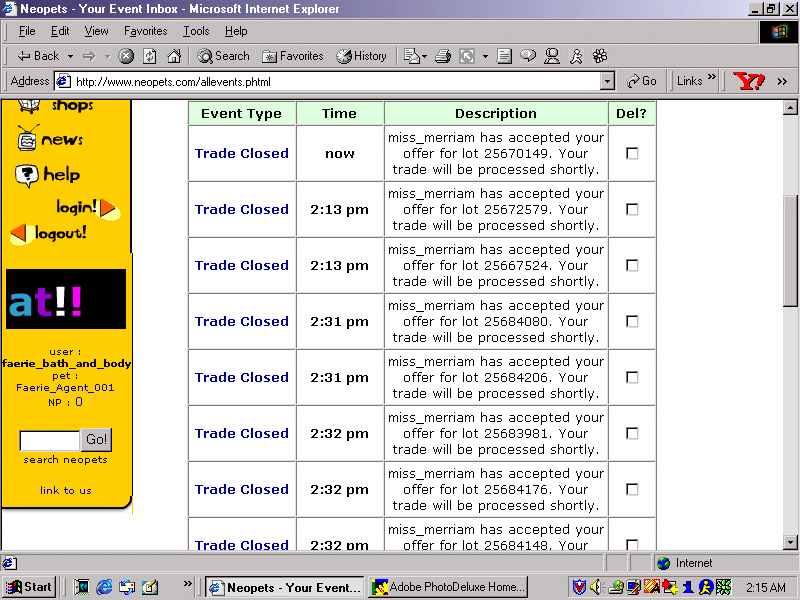
Task: Open the Tools menu
Action: [196, 31]
